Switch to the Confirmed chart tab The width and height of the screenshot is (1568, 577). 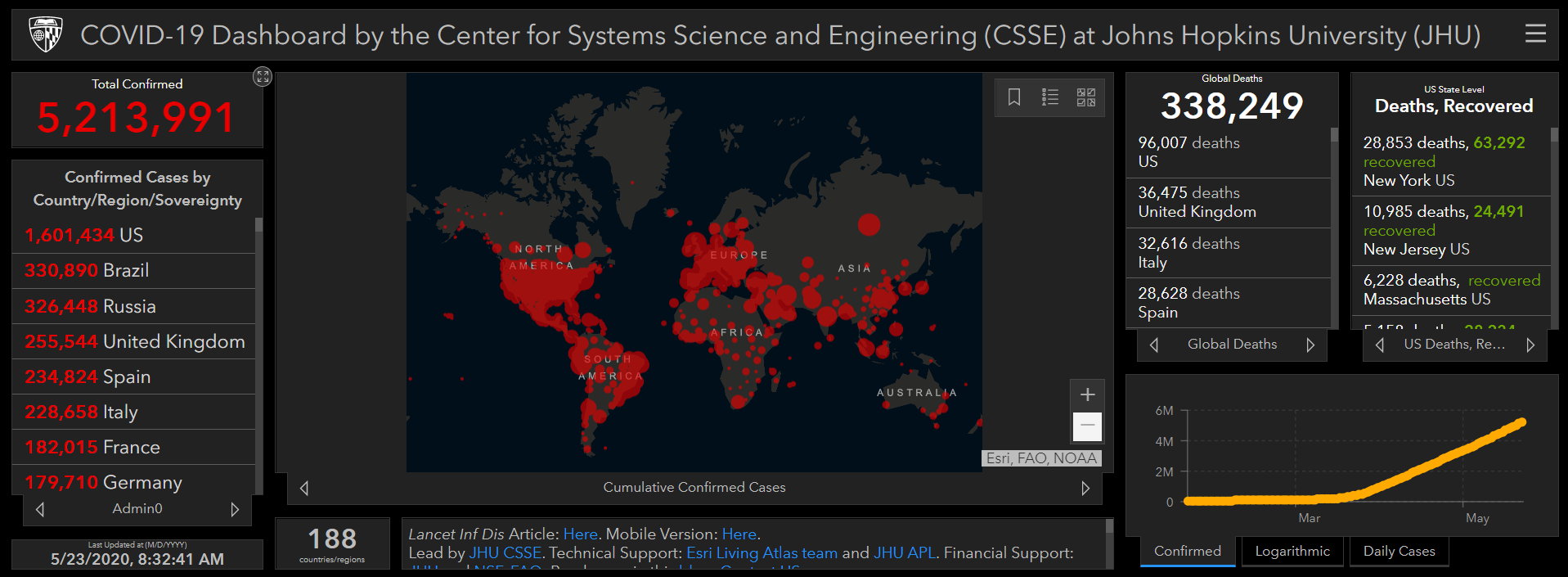coord(1188,552)
